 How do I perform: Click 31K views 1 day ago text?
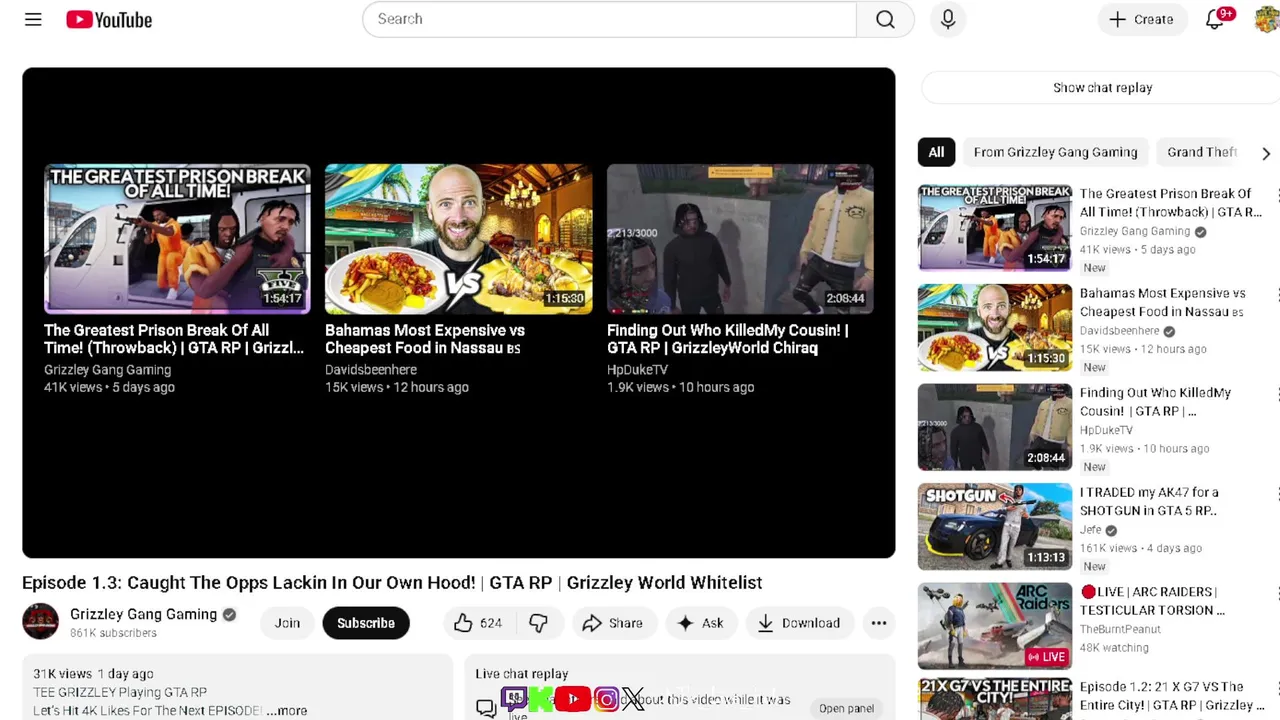coord(93,674)
